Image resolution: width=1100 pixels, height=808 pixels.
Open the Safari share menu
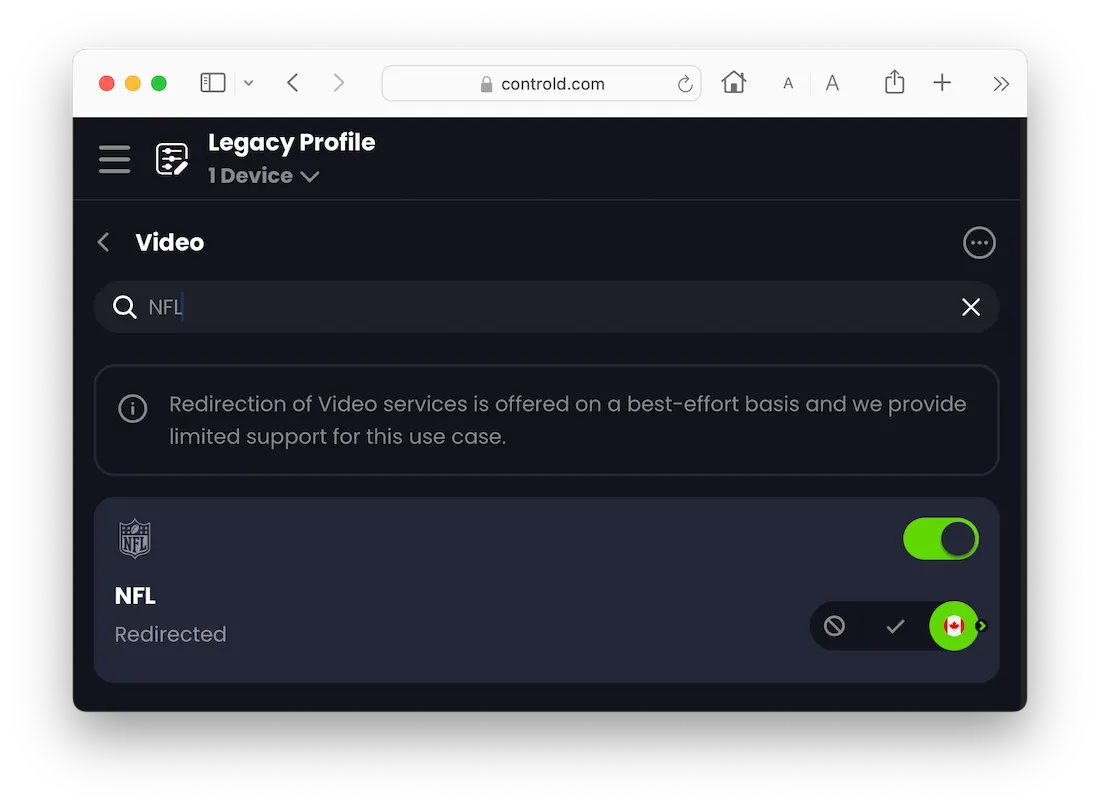pos(894,82)
